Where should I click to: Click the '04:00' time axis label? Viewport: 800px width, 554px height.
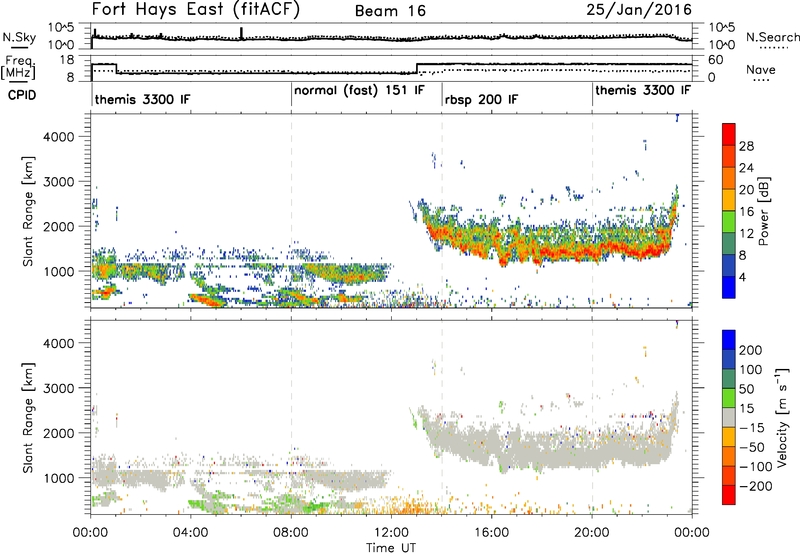coord(191,533)
